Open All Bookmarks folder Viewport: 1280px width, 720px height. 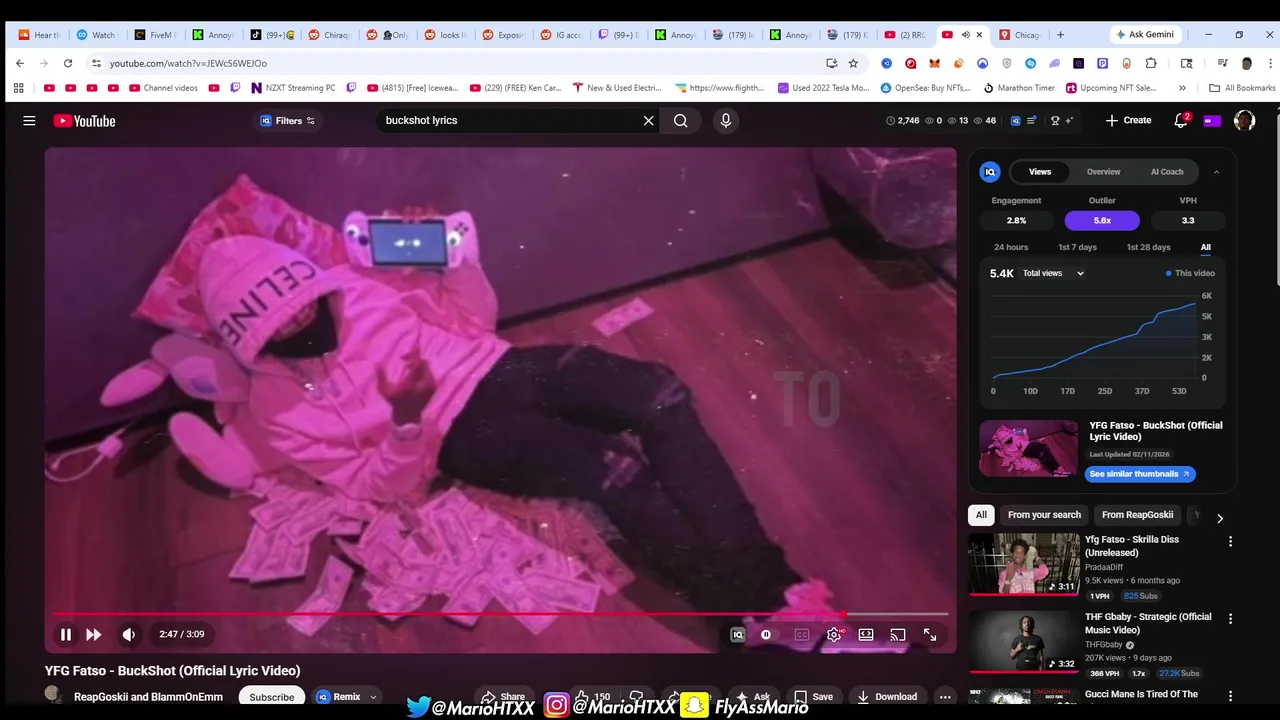tap(1242, 88)
